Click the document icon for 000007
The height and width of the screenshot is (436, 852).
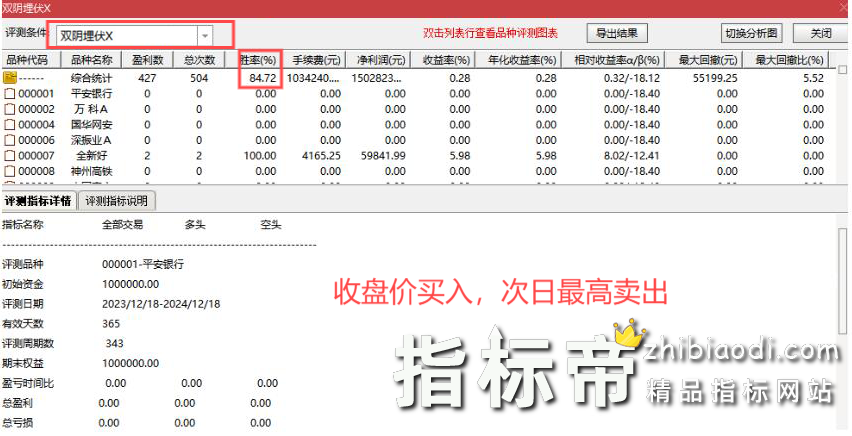pyautogui.click(x=10, y=155)
